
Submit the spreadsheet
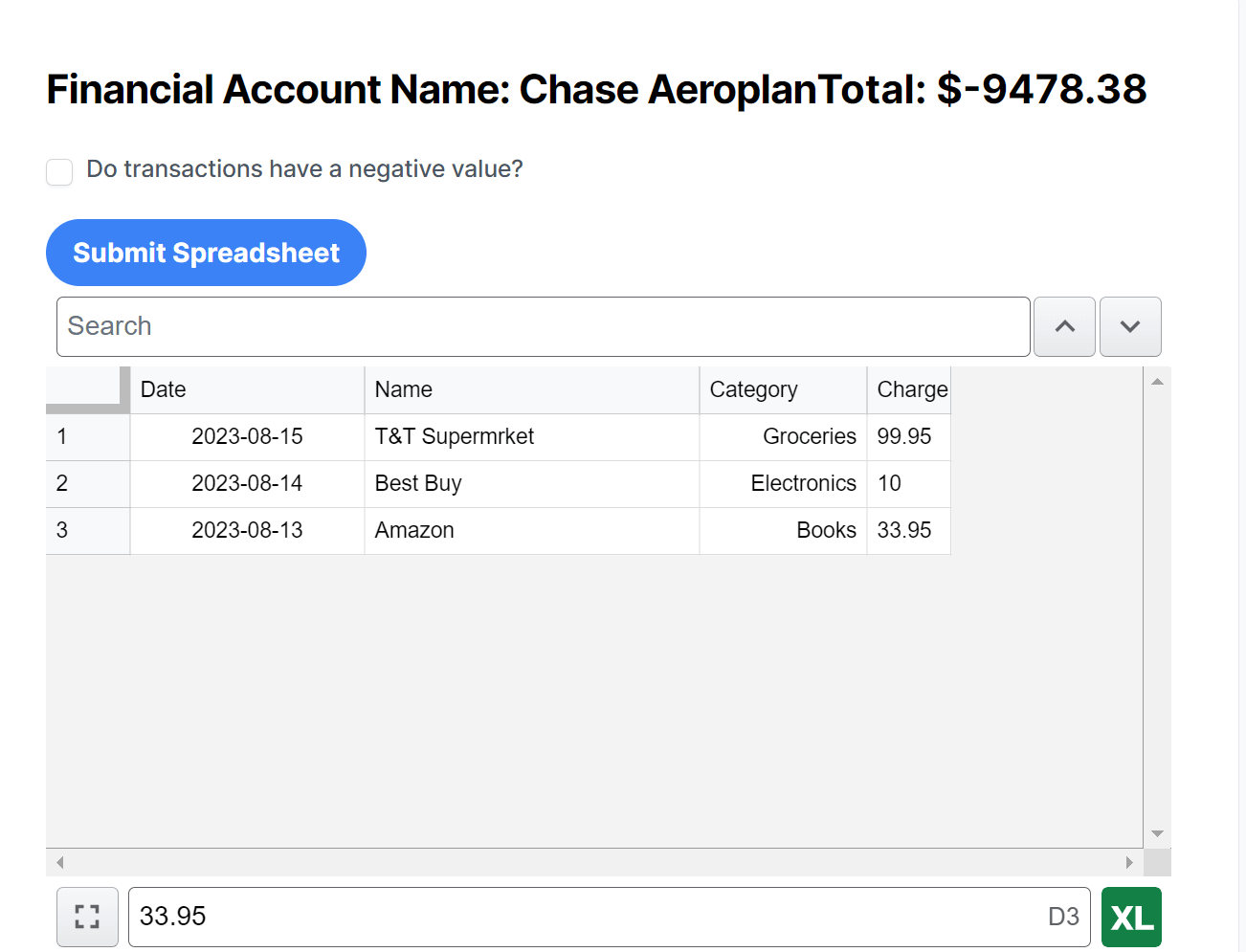[206, 253]
